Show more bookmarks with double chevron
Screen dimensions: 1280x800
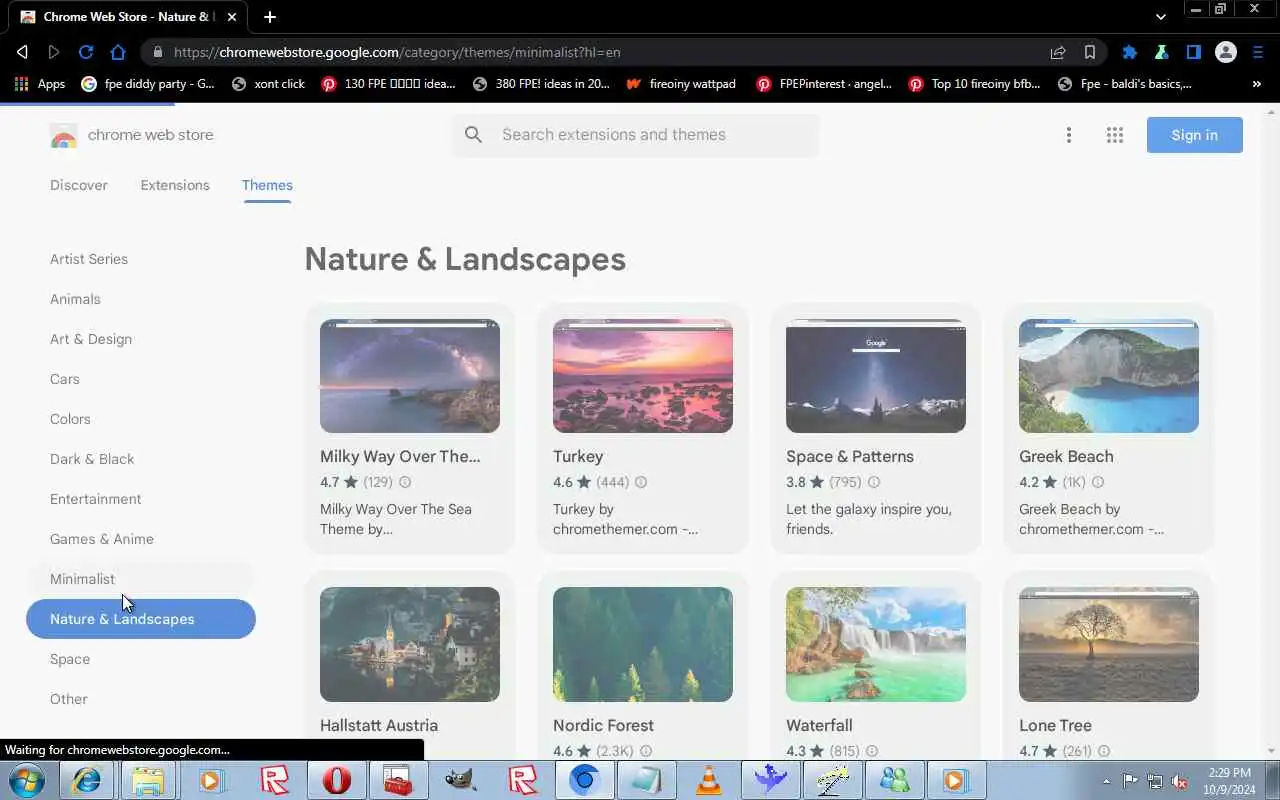1257,84
